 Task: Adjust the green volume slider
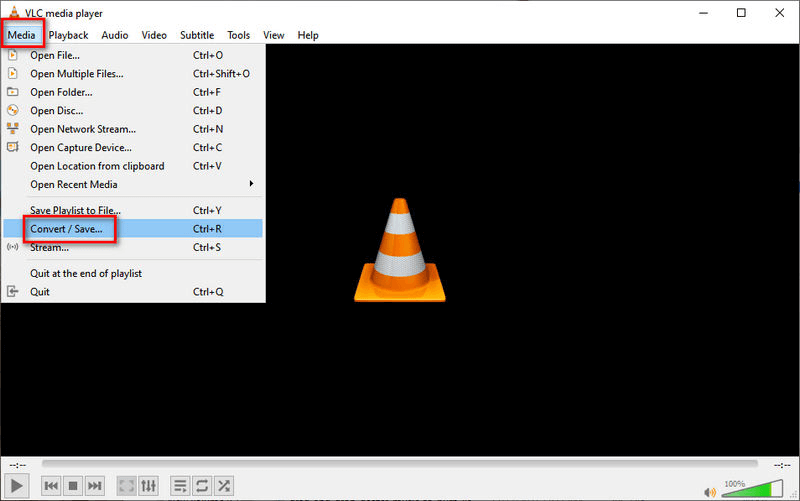(755, 489)
